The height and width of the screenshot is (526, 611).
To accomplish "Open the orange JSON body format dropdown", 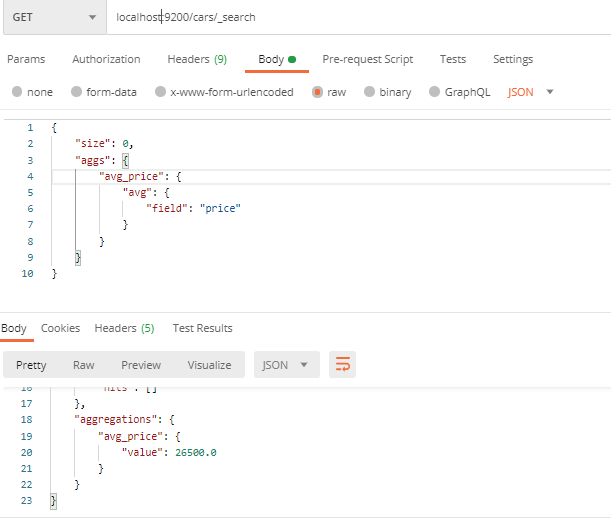I will pos(530,92).
